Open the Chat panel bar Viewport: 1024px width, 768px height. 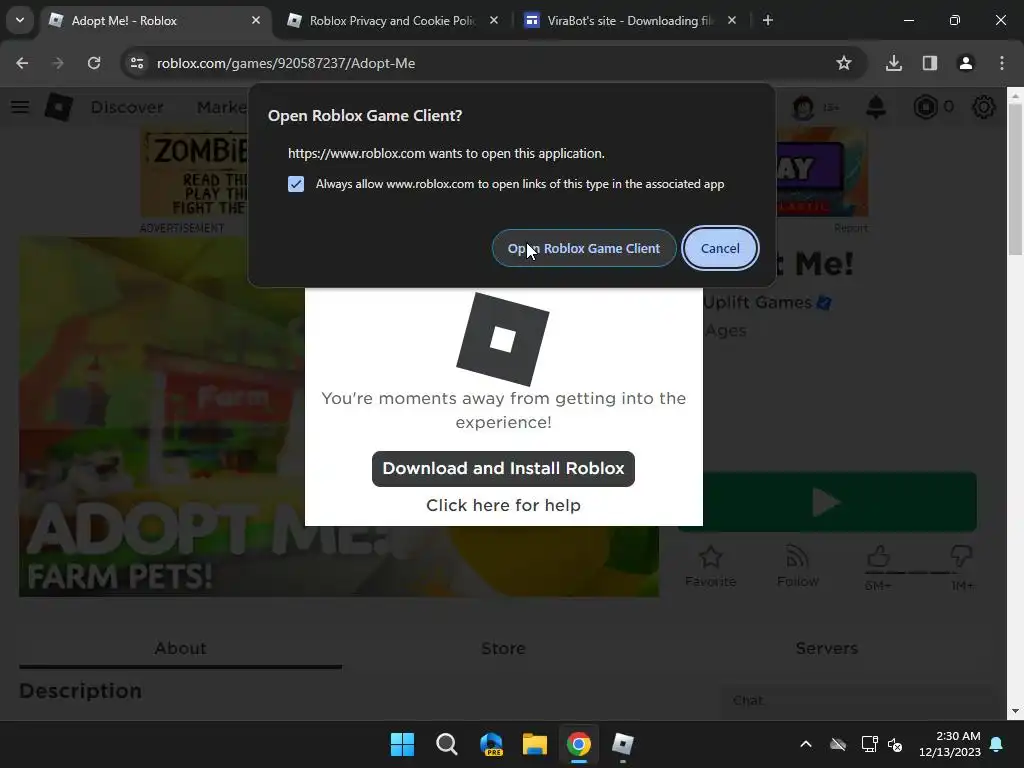857,700
